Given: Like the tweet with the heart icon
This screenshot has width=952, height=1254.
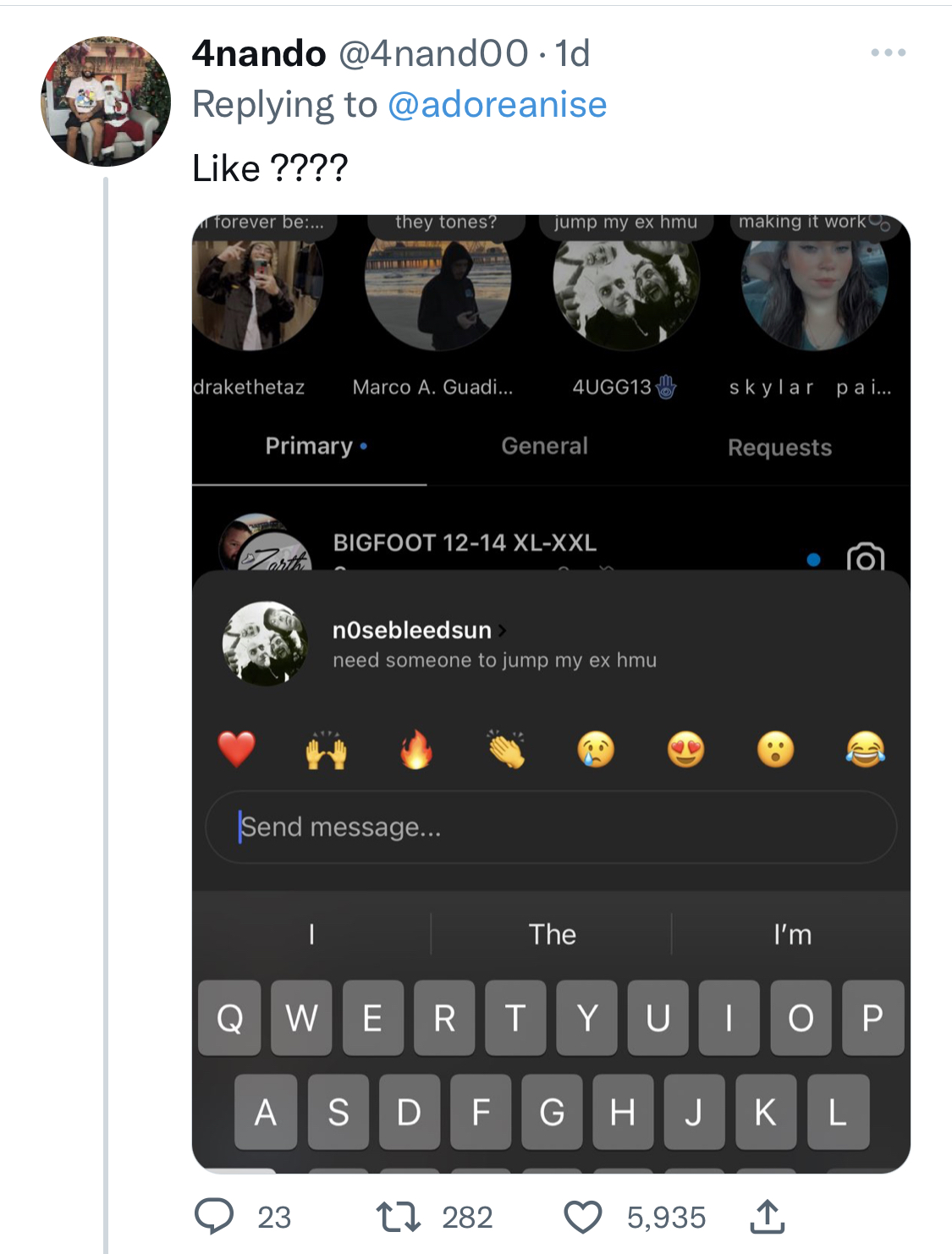Looking at the screenshot, I should tap(582, 1217).
